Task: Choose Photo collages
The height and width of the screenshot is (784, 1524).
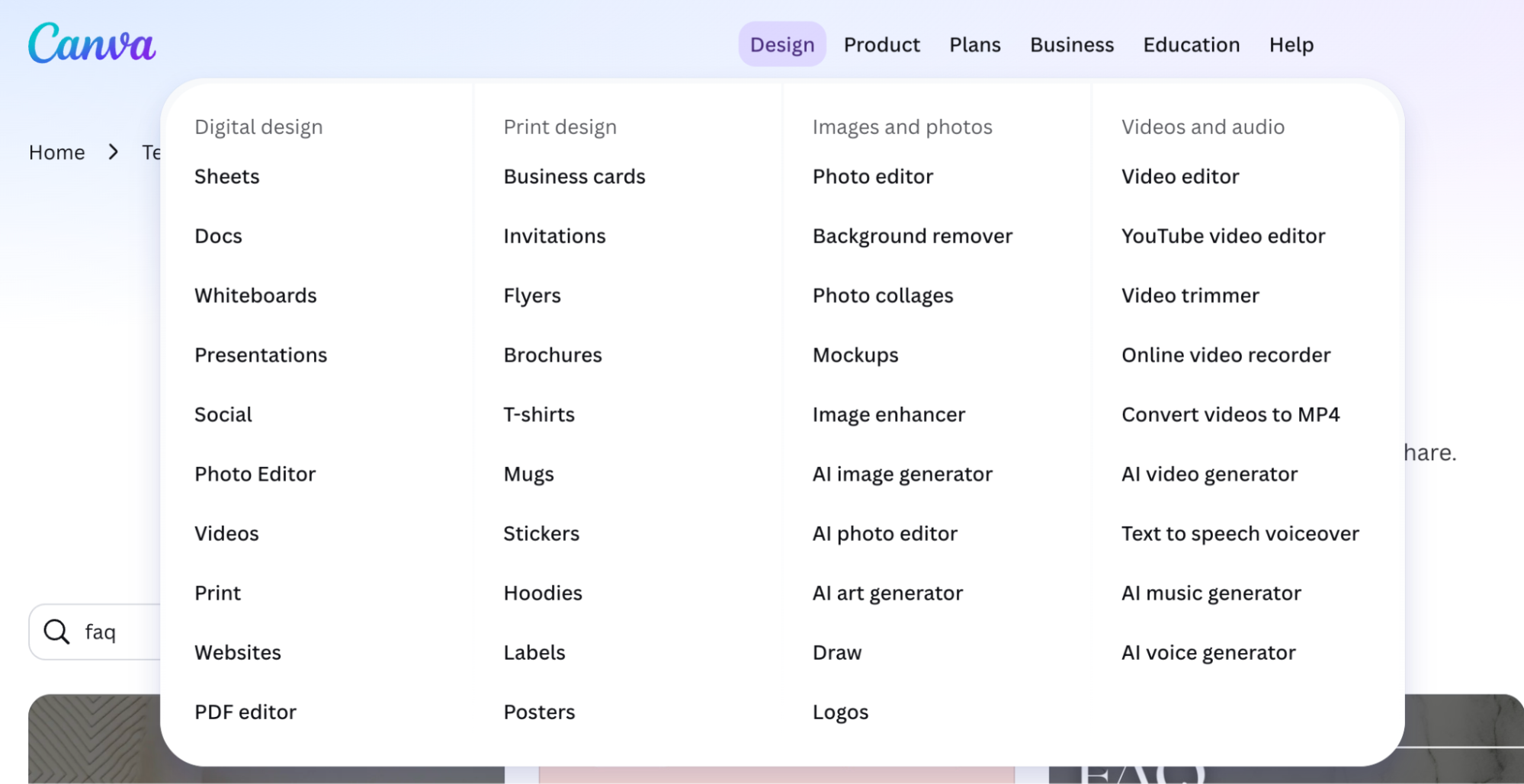Action: (883, 296)
